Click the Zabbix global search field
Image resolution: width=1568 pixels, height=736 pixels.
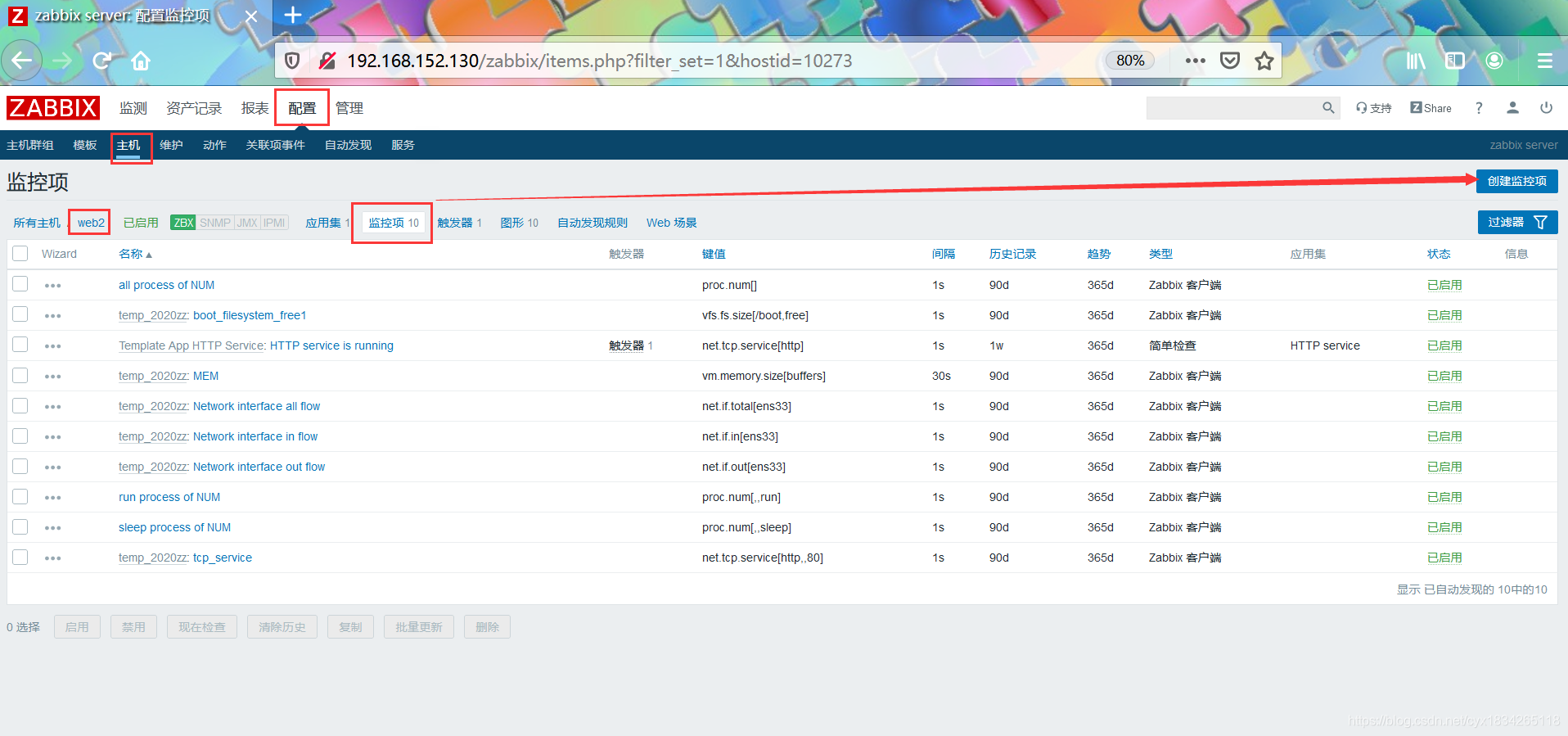tap(1232, 108)
